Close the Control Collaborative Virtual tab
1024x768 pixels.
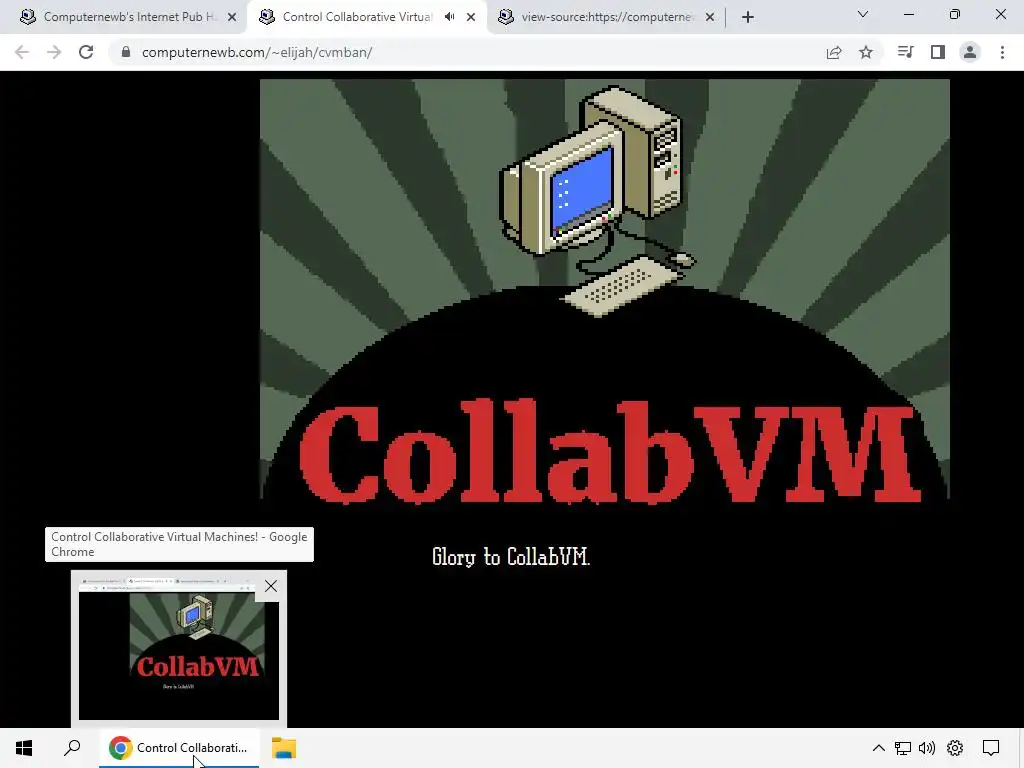(x=471, y=17)
